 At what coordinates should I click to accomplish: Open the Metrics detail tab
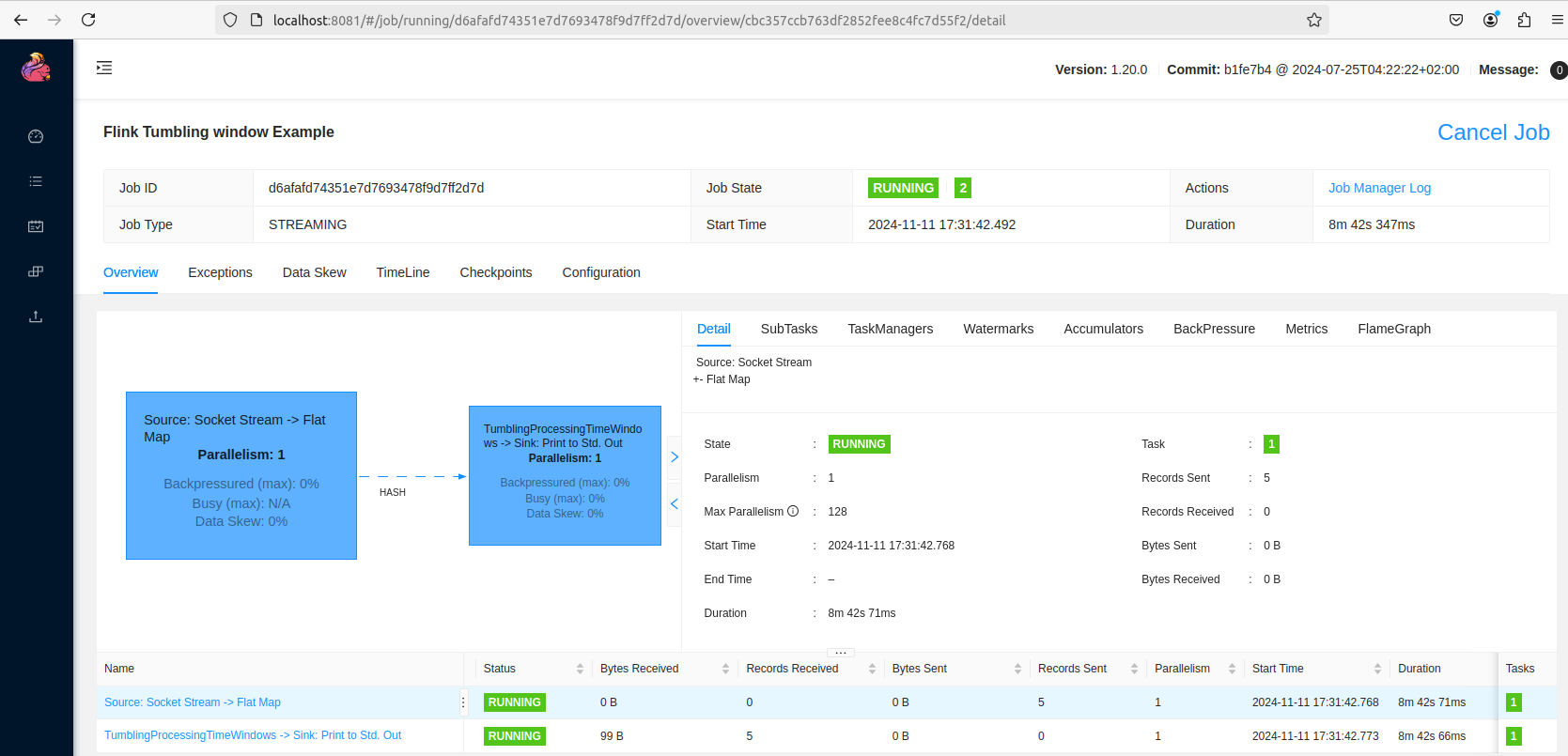pos(1307,329)
